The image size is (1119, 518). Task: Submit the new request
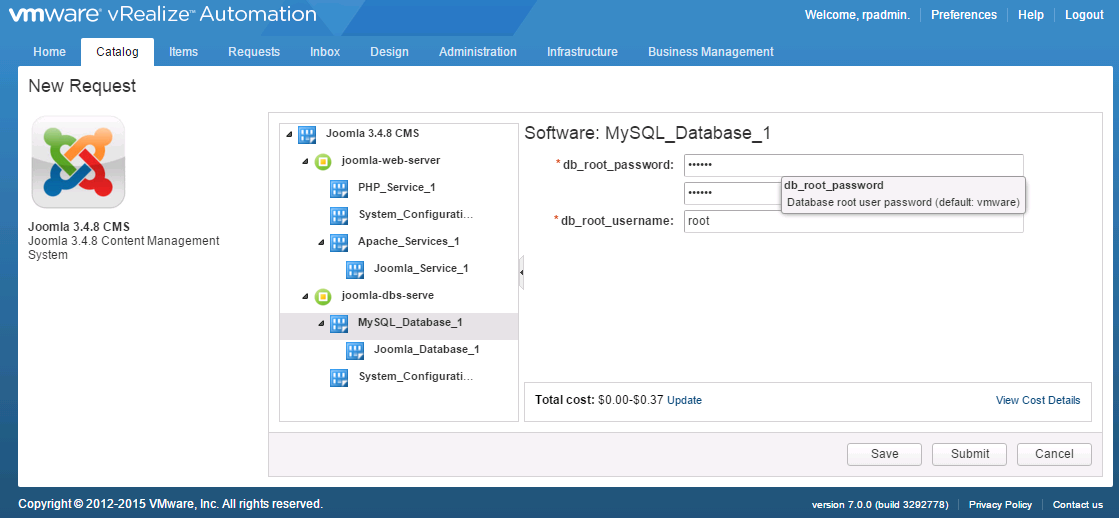(x=969, y=454)
